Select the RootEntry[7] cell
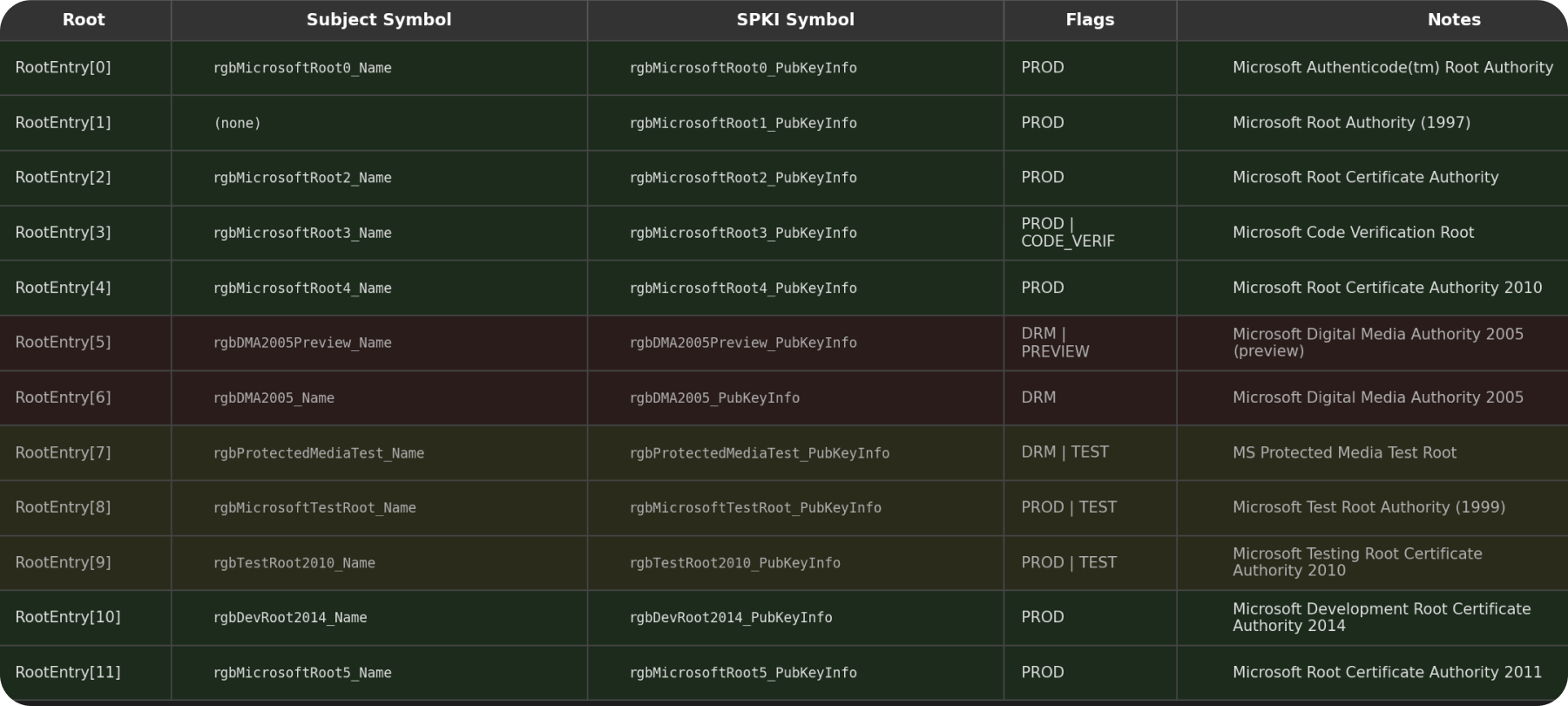The width and height of the screenshot is (1568, 706). click(84, 452)
